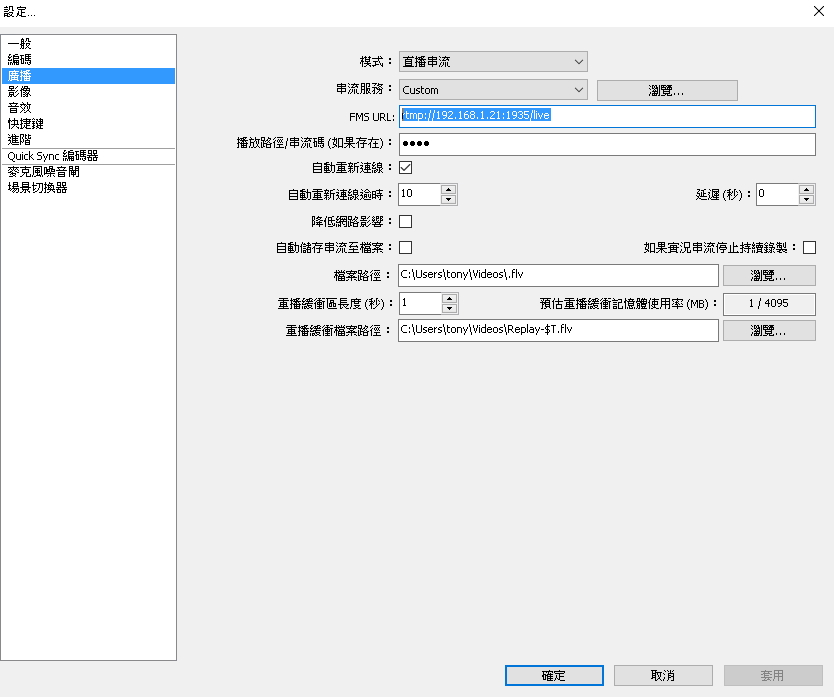Viewport: 834px width, 697px height.
Task: Enable the 自動儲存串流至檔案 checkbox
Action: coord(405,247)
